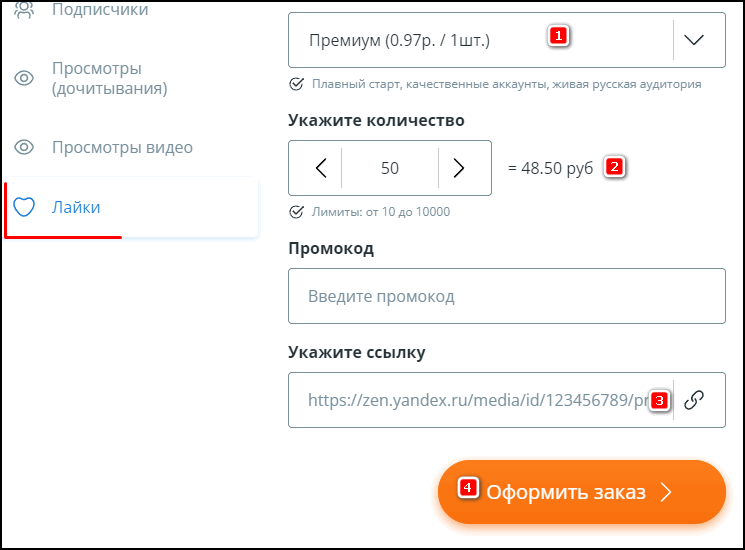Open the Премиум (0.97р. / 1шт.) selector
This screenshot has height=550, width=745.
tap(480, 40)
